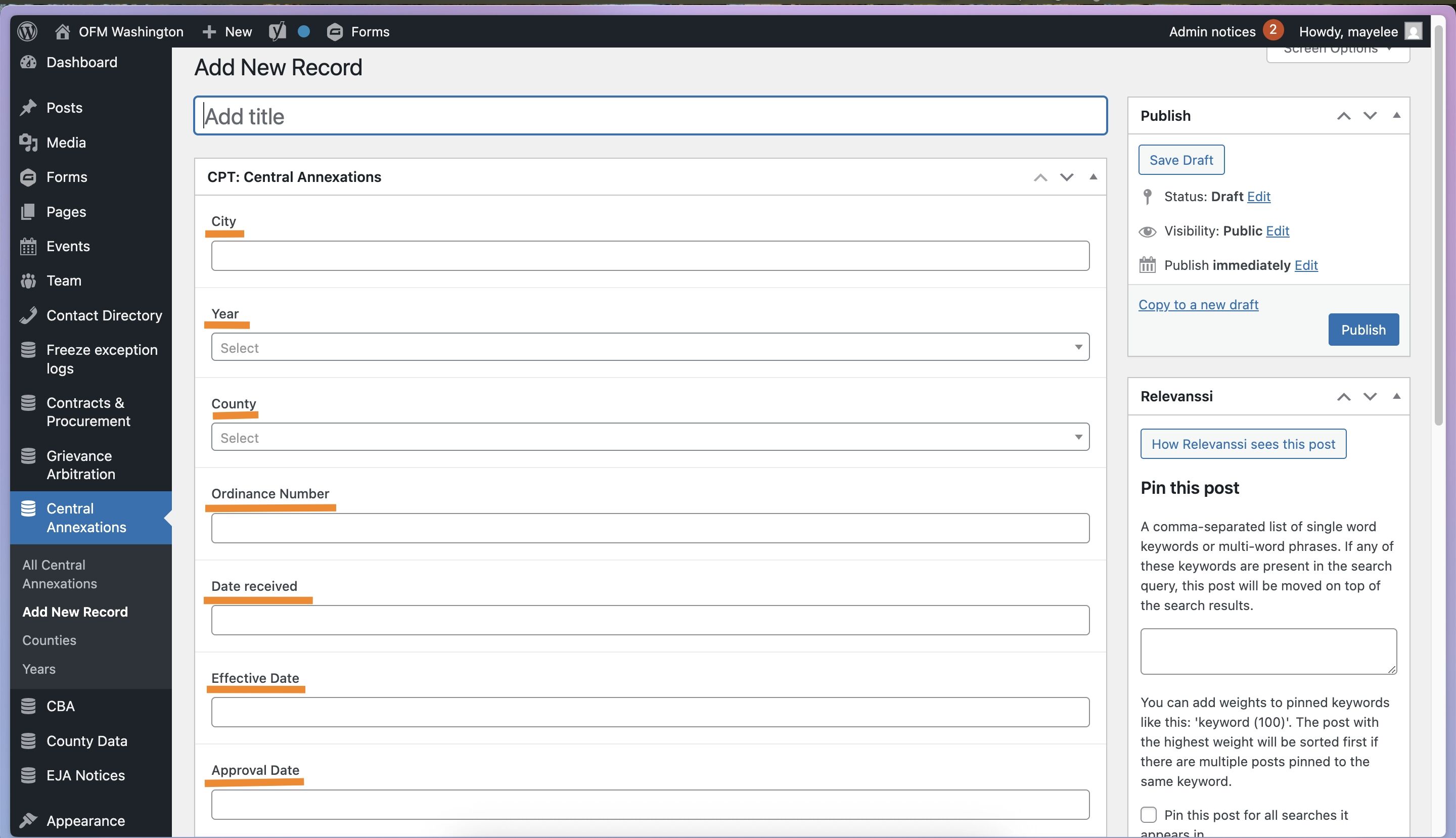Open Media library from sidebar icon
Screen dimensions: 1456x838
(28, 142)
